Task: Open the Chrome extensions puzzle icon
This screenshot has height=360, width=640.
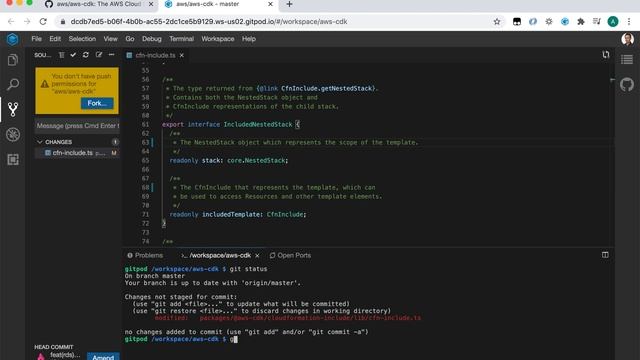Action: point(581,22)
